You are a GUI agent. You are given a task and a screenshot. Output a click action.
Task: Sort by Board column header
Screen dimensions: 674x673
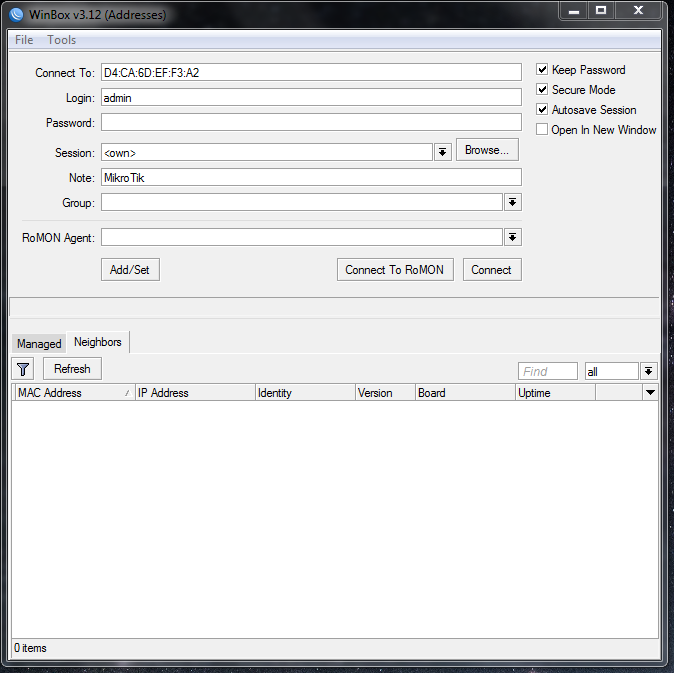coord(465,392)
